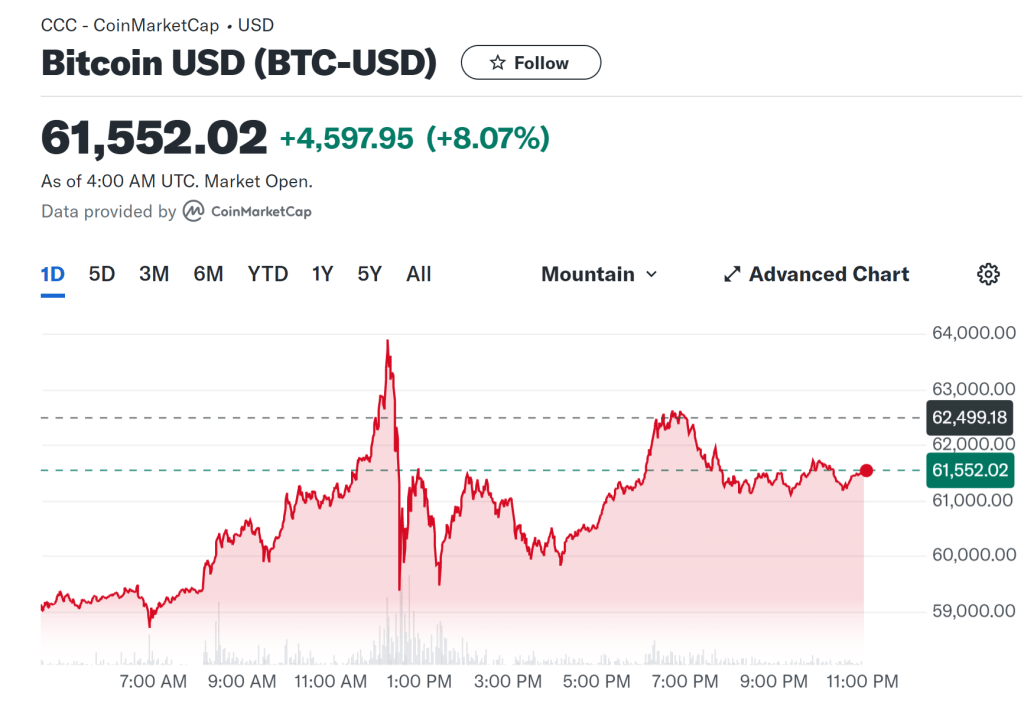Image resolution: width=1024 pixels, height=706 pixels.
Task: Click the red current-price dot on chart
Action: (866, 470)
